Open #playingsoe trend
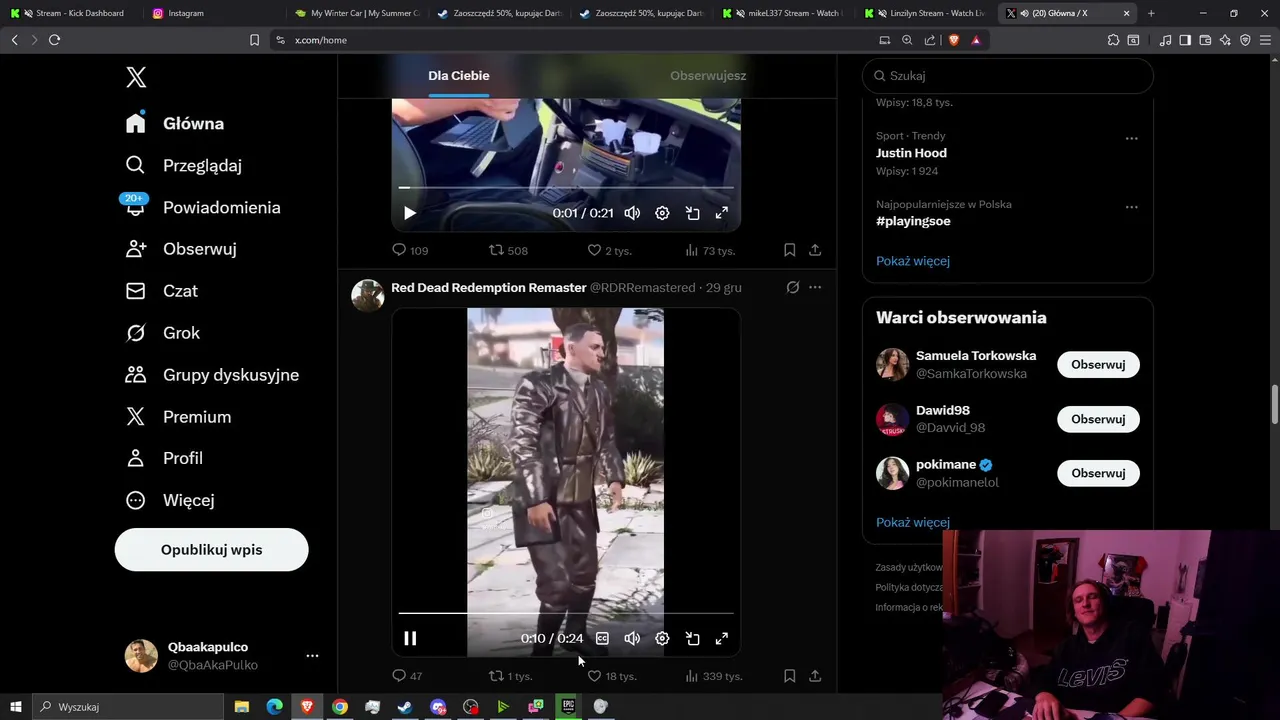The height and width of the screenshot is (720, 1280). 913,221
